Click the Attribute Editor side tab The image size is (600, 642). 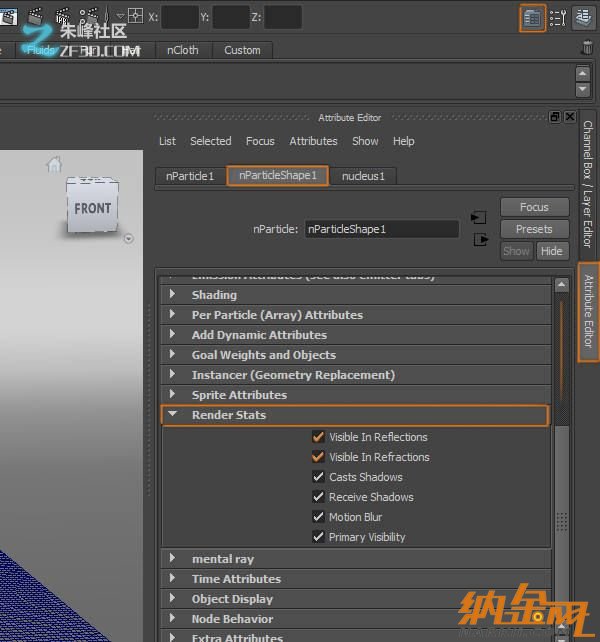589,312
